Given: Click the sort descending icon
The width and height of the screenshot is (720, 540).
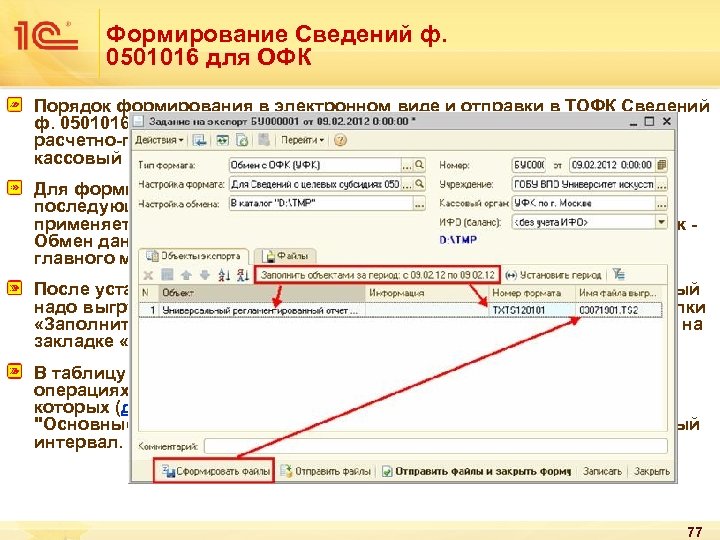Looking at the screenshot, I should (x=243, y=276).
